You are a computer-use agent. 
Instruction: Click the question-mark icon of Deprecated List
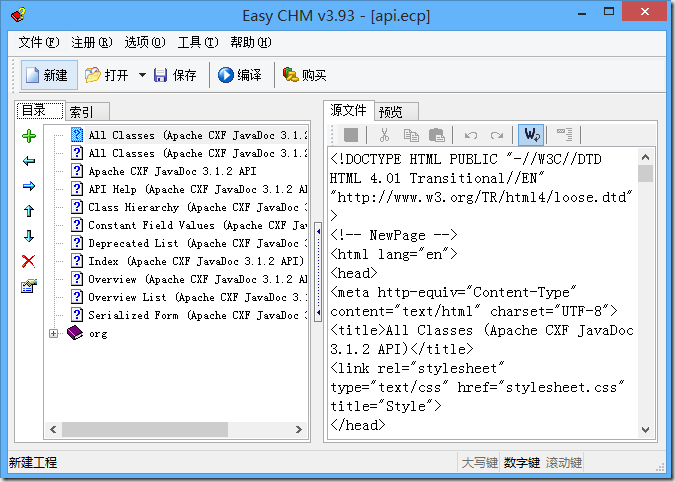pos(77,243)
